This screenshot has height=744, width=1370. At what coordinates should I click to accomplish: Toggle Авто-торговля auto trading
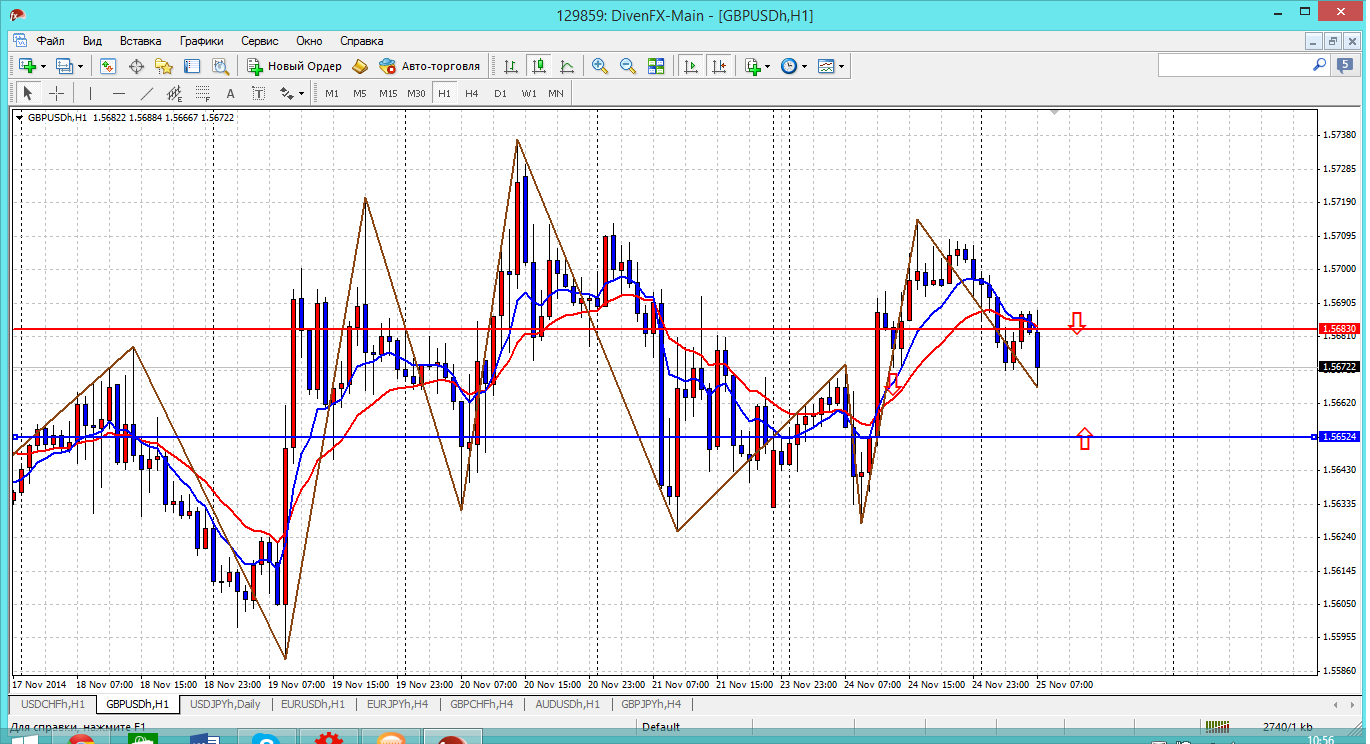pyautogui.click(x=430, y=66)
